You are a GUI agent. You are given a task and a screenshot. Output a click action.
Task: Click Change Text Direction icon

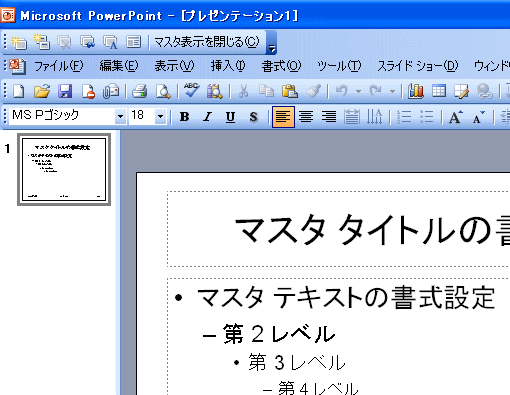click(x=374, y=117)
